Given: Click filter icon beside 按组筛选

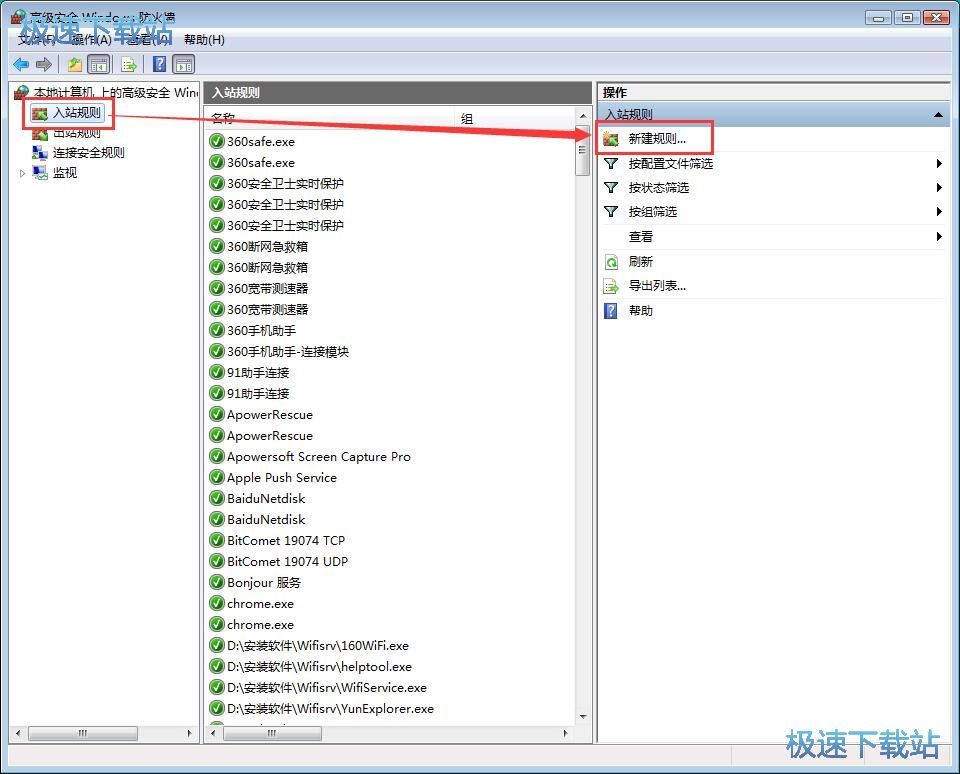Looking at the screenshot, I should 611,211.
